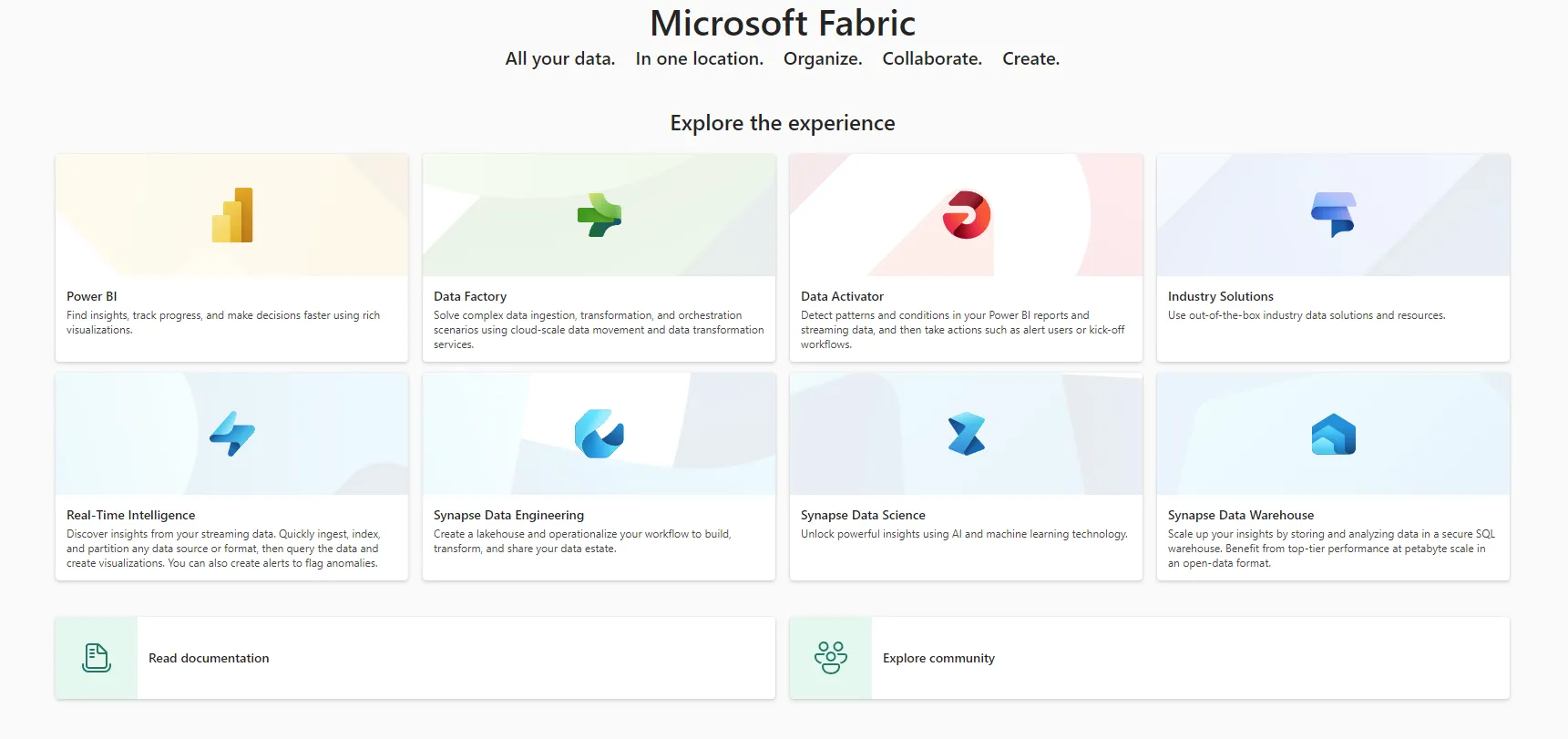Click the Synapse Data Engineering description text
The image size is (1568, 739).
pos(582,541)
